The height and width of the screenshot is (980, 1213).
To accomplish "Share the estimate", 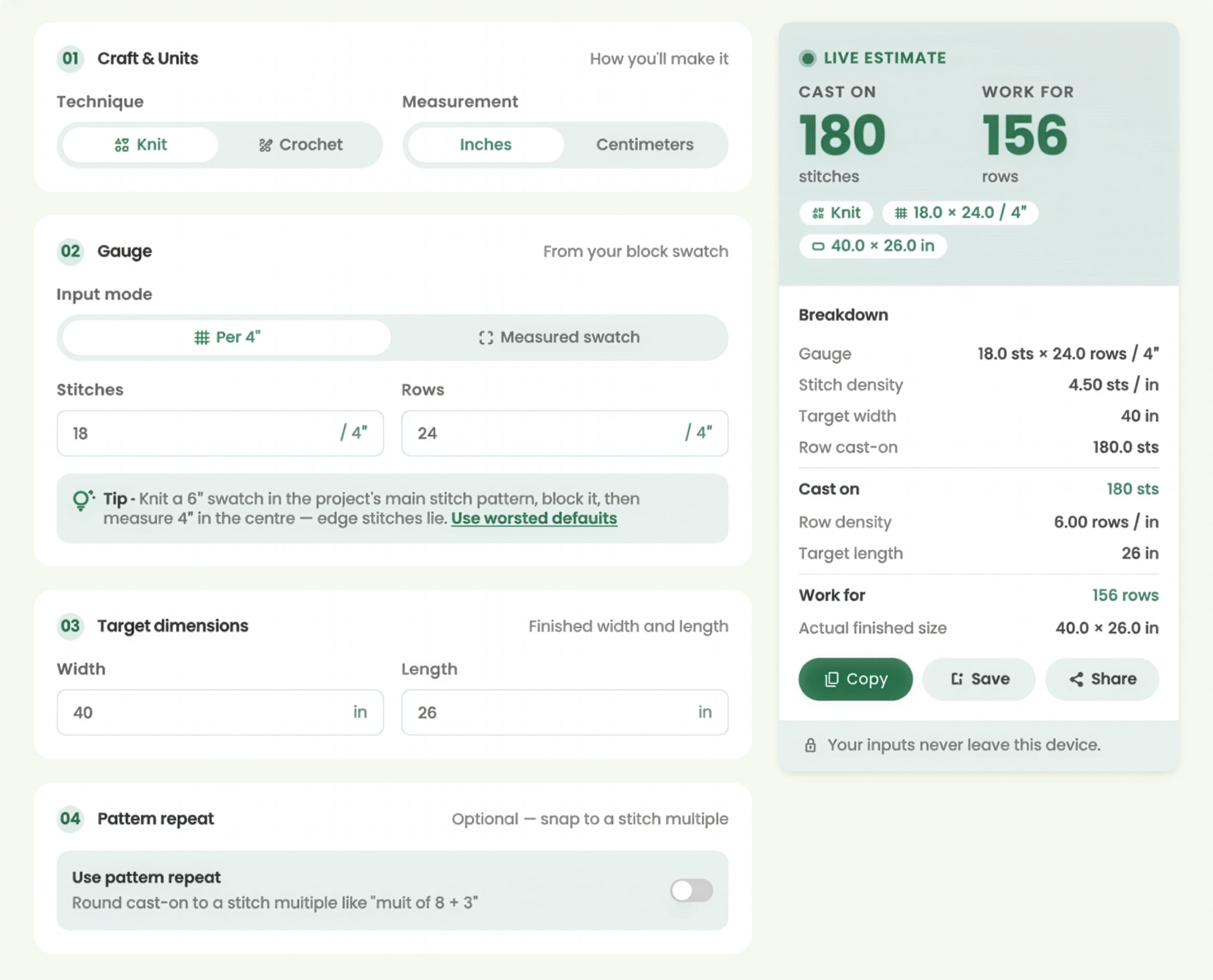I will (x=1102, y=678).
